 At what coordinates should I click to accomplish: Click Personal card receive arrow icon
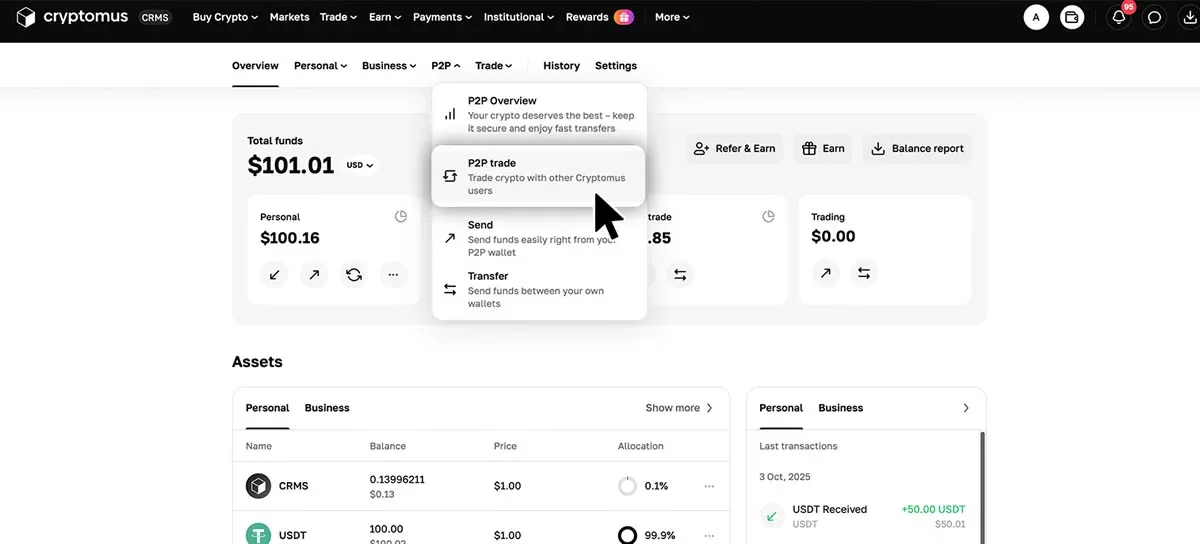coord(274,274)
